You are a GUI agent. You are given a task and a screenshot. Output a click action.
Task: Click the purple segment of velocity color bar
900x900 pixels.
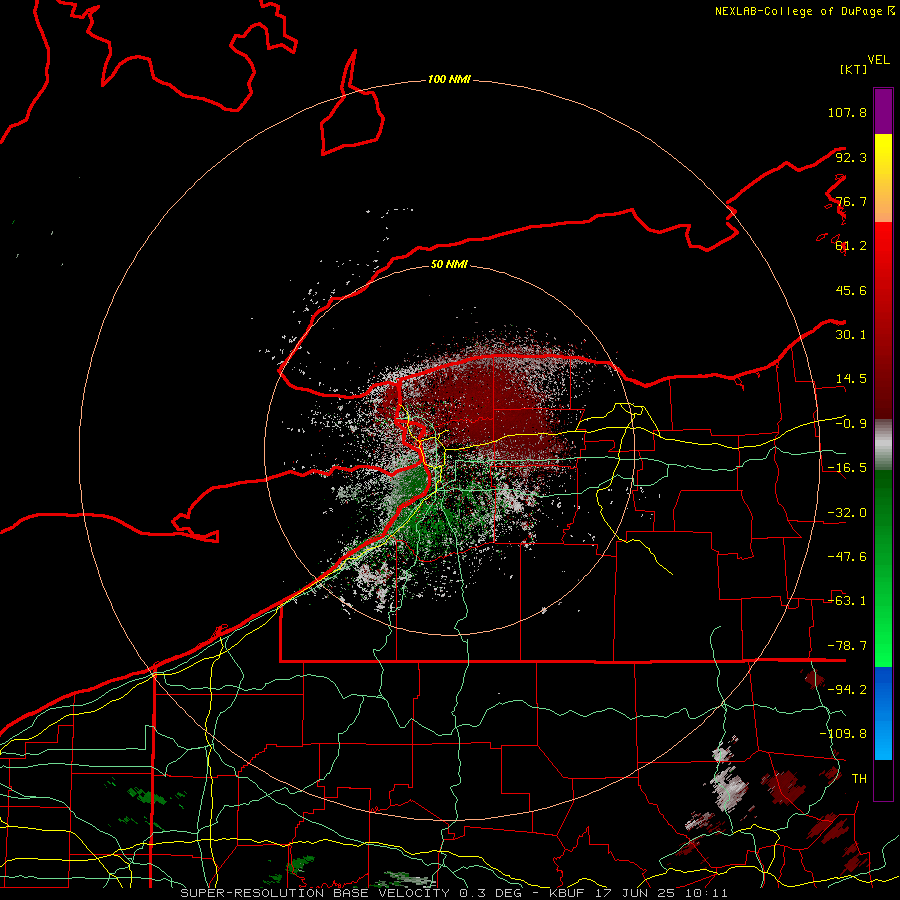[883, 111]
